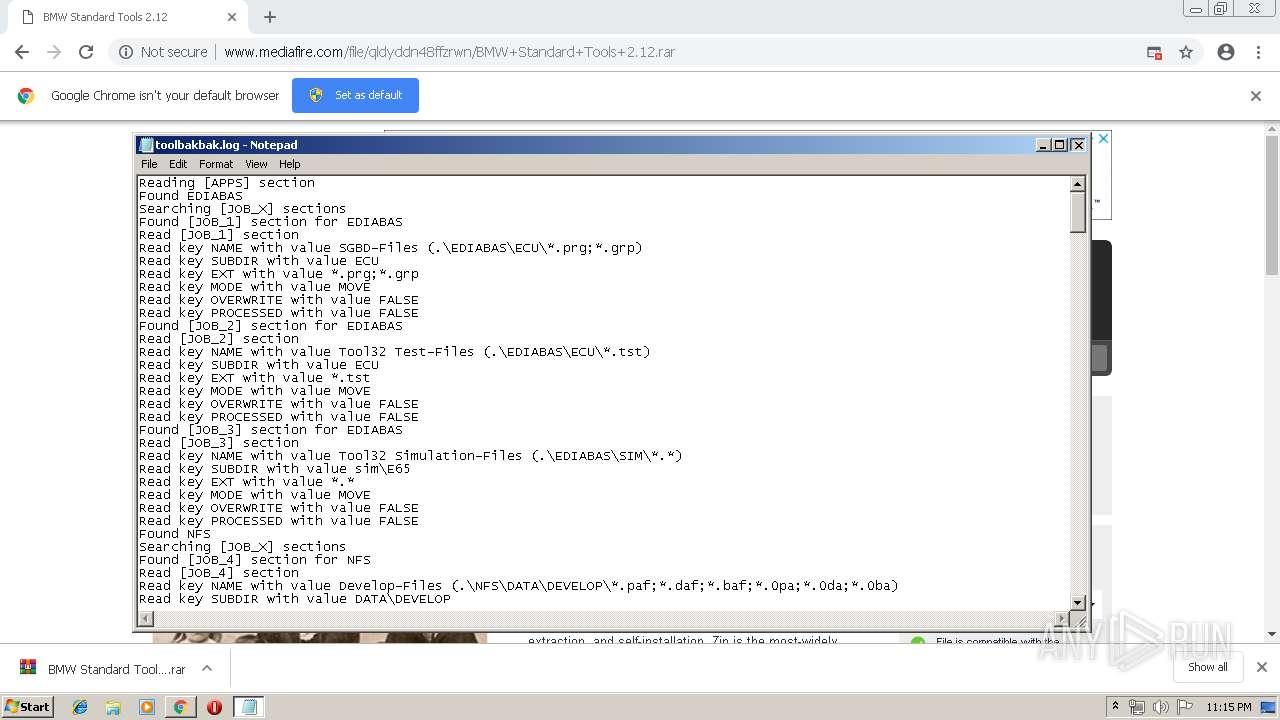The width and height of the screenshot is (1280, 720).
Task: Open the network tray icon
Action: [x=1136, y=707]
